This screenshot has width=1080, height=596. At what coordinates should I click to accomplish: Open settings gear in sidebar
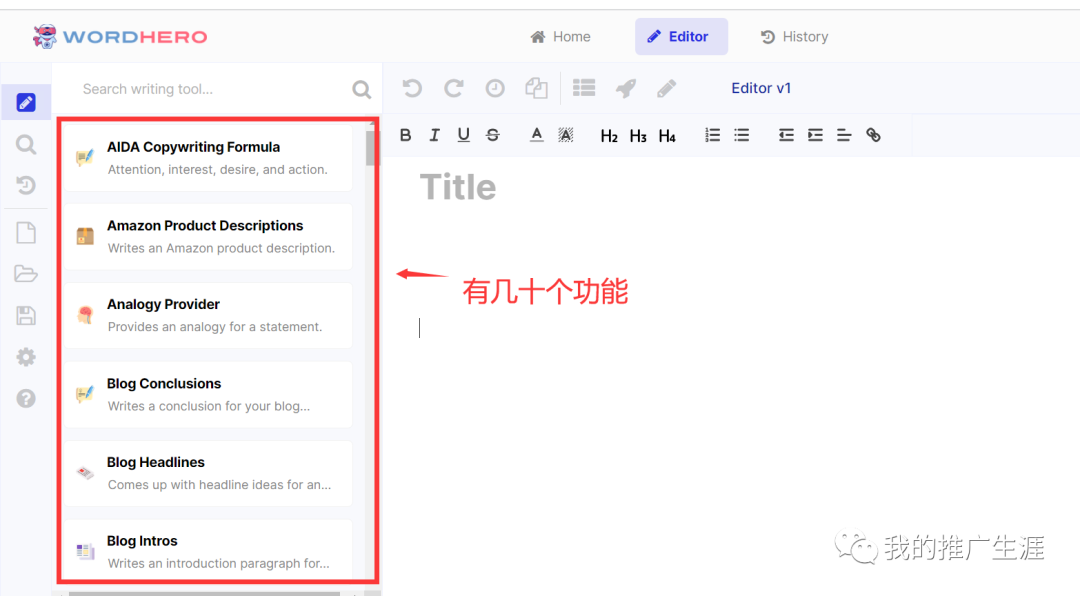coord(25,357)
